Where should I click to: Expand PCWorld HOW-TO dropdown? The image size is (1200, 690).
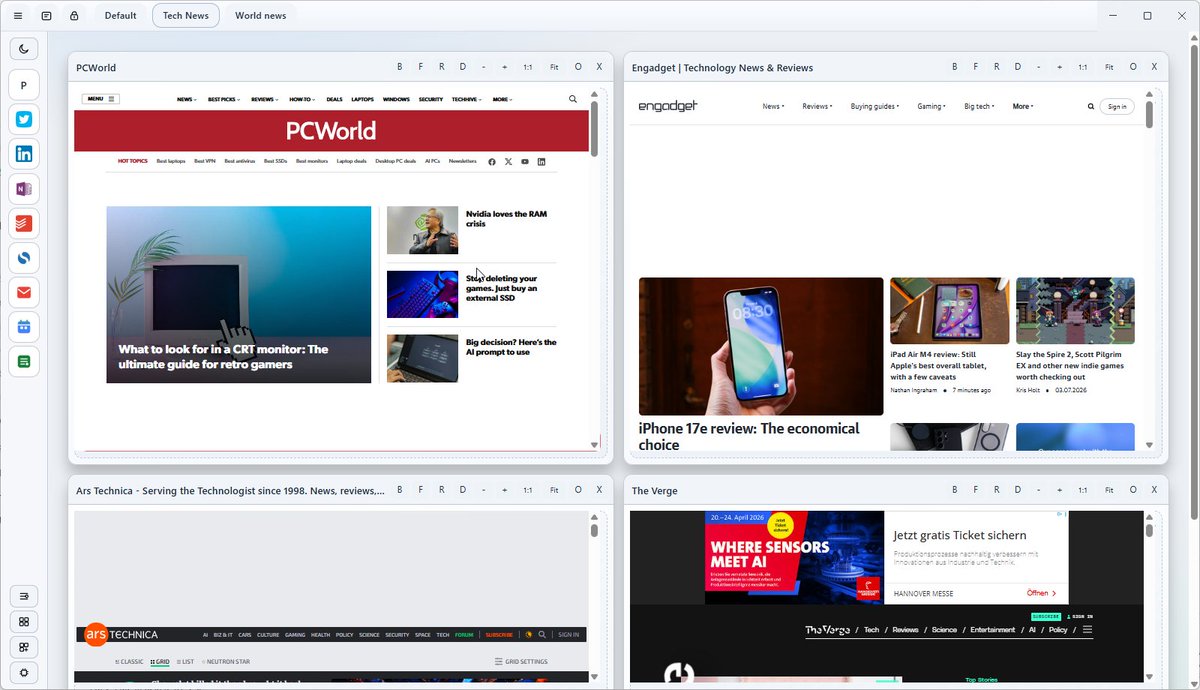[x=302, y=100]
